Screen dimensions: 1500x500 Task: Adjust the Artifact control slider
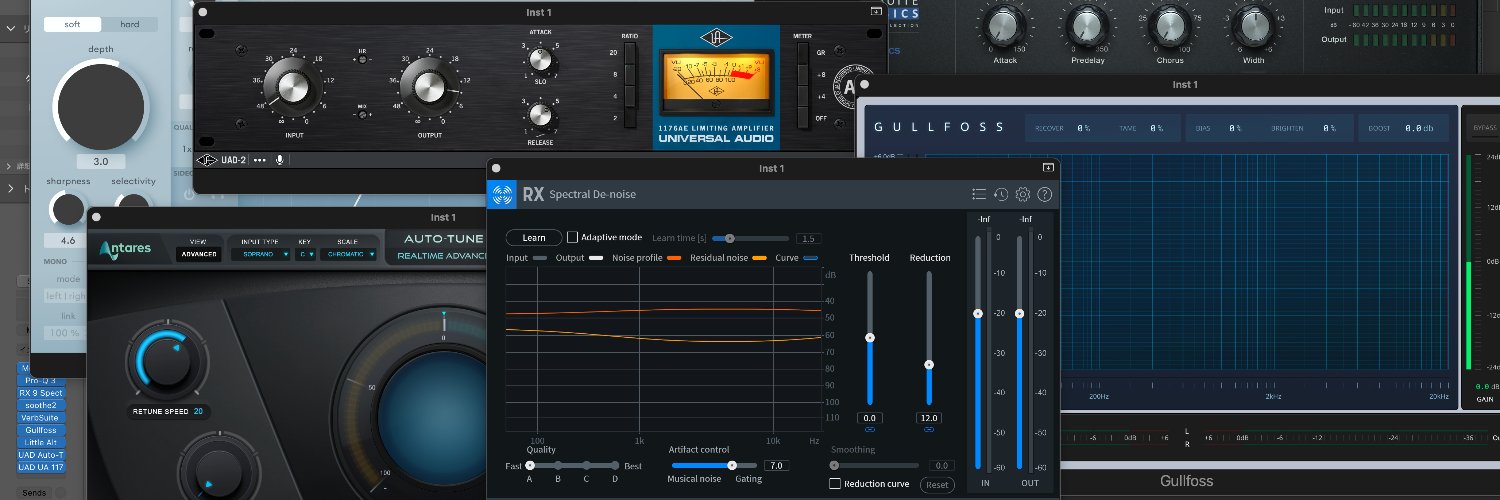click(x=732, y=465)
